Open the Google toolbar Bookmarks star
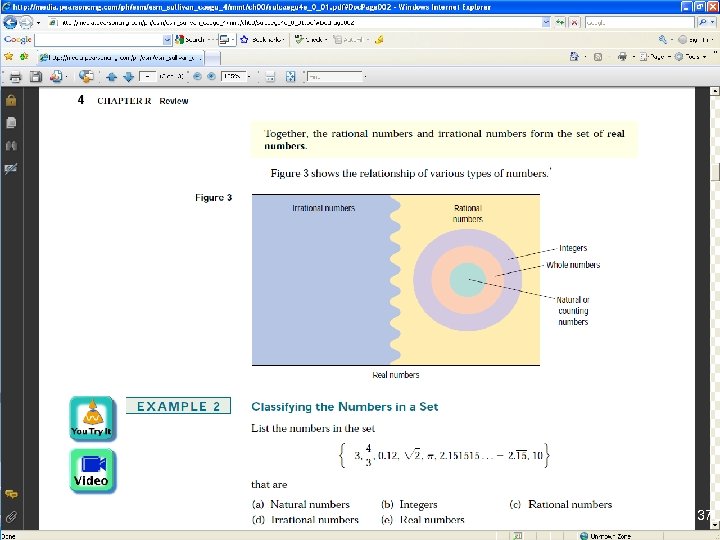The width and height of the screenshot is (720, 540). coord(244,40)
